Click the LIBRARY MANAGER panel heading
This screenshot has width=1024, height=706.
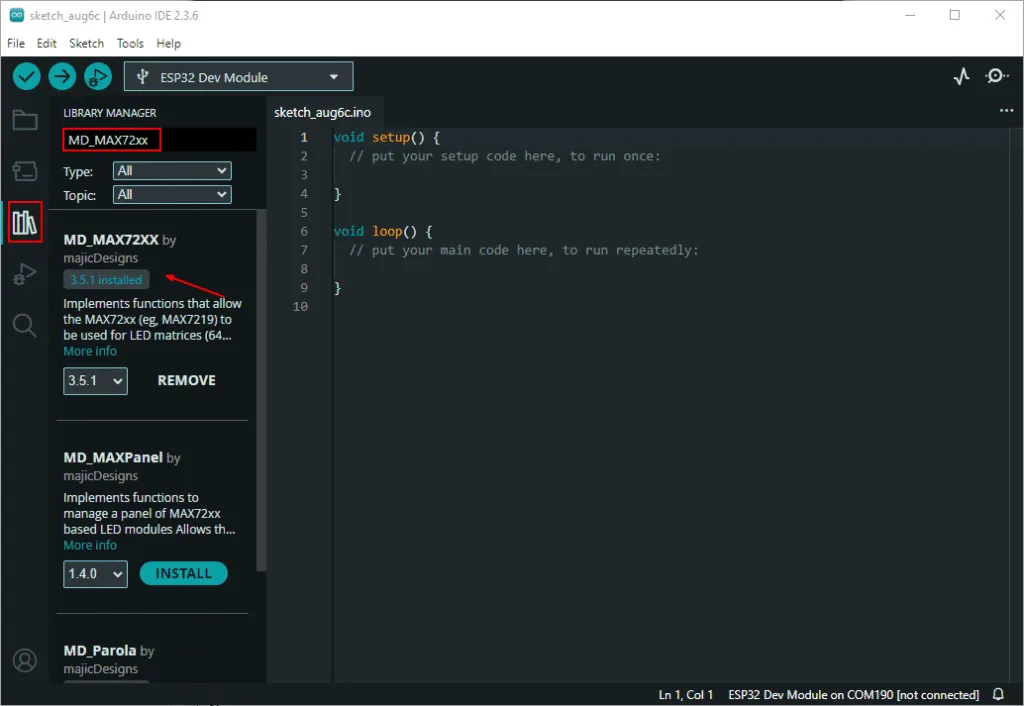(x=110, y=113)
